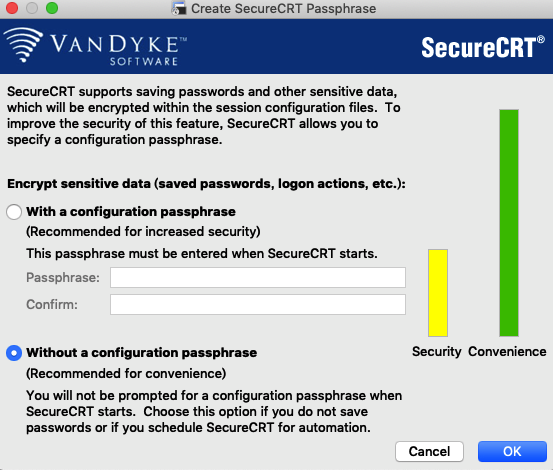
Task: Click the Security label under yellow bar
Action: [437, 352]
